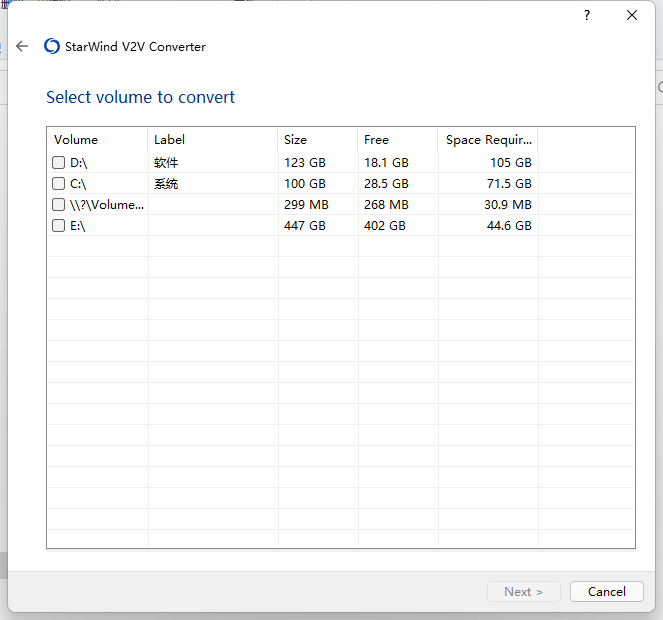Sort by the Size column header
663x620 pixels.
pyautogui.click(x=318, y=140)
